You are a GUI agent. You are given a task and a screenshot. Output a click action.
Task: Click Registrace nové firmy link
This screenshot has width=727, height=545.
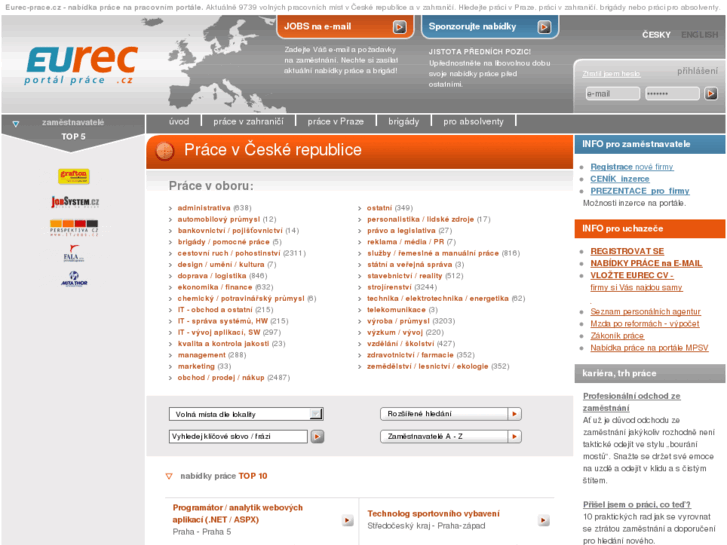(631, 167)
